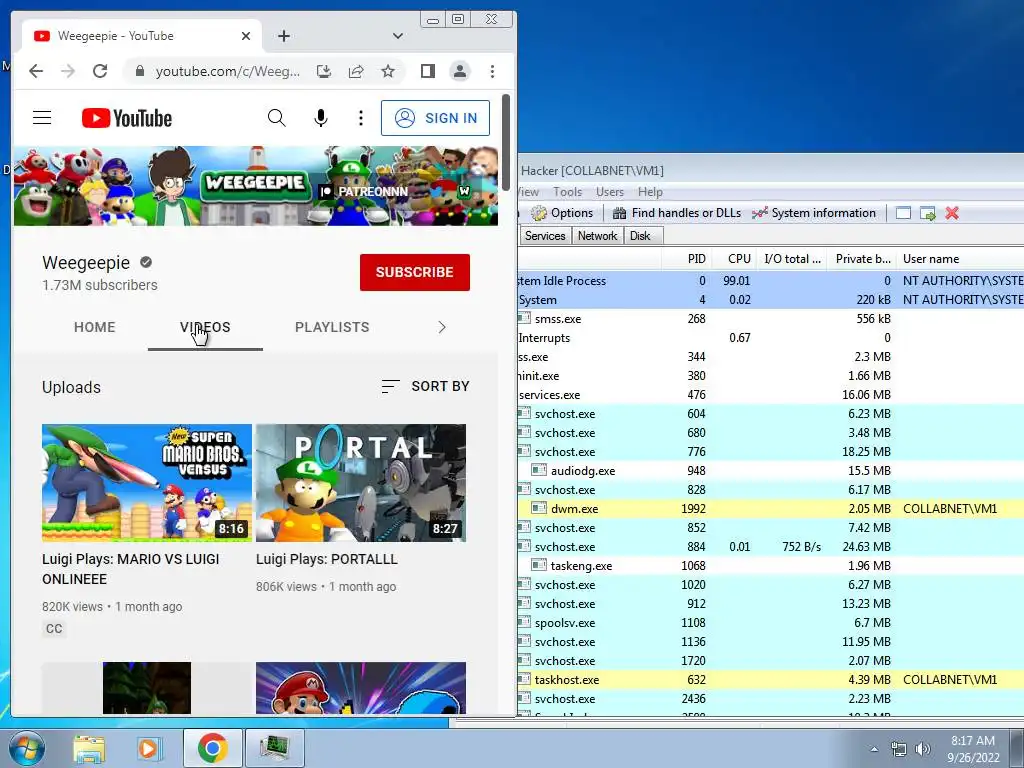1024x768 pixels.
Task: Open System information in Process Hacker
Action: [x=814, y=213]
